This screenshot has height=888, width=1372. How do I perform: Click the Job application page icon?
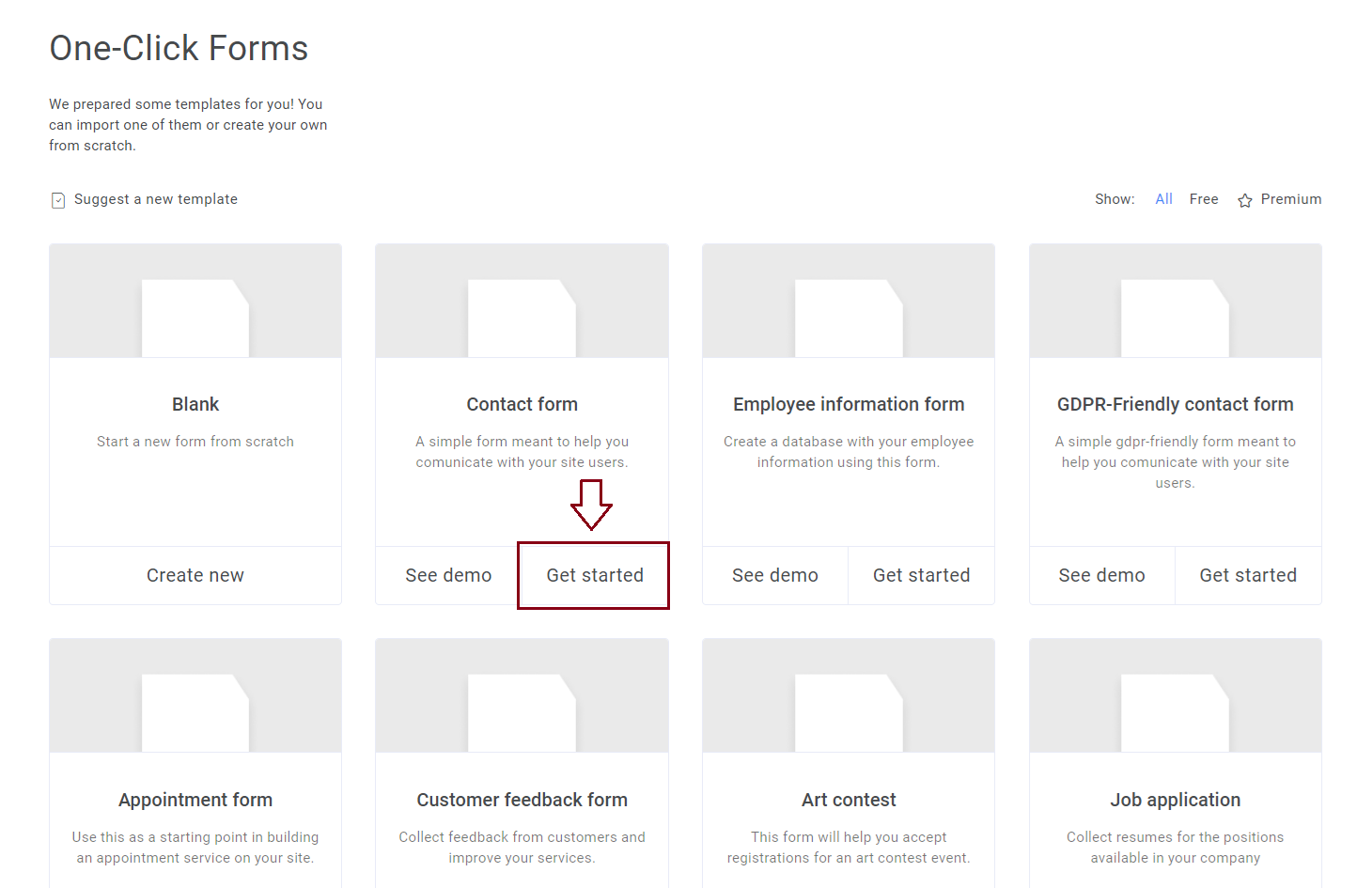coord(1175,712)
